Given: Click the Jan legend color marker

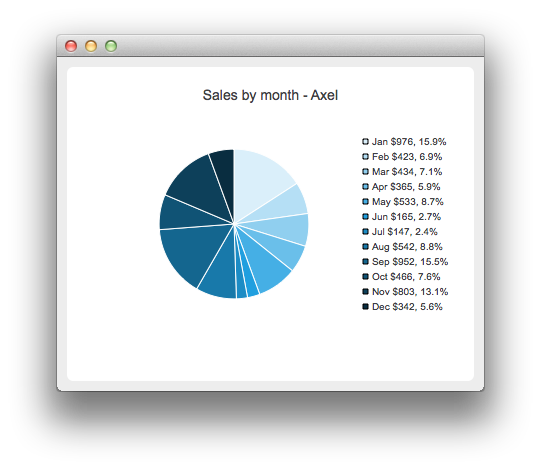Looking at the screenshot, I should coord(365,141).
